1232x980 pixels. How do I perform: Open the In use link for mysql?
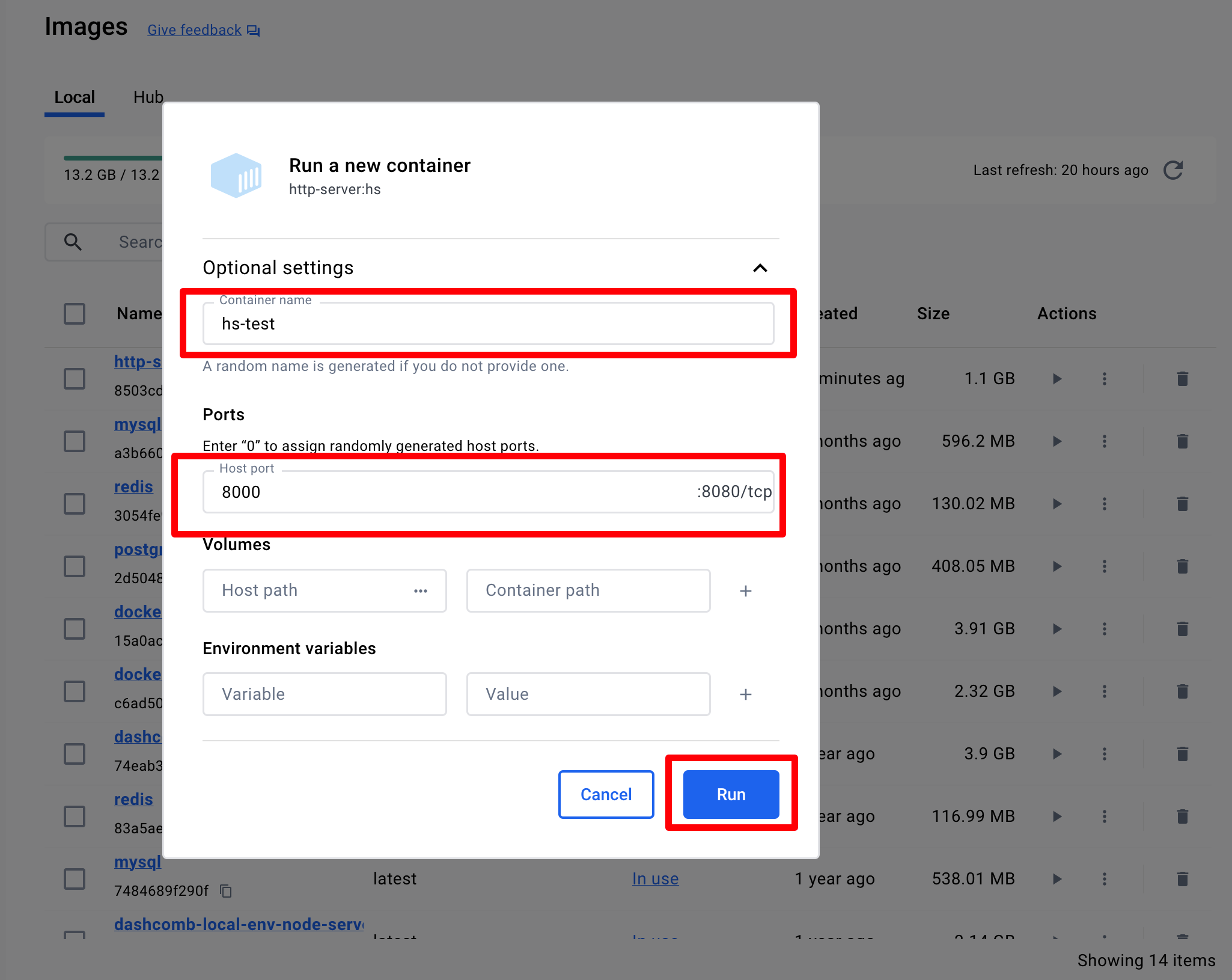click(655, 879)
